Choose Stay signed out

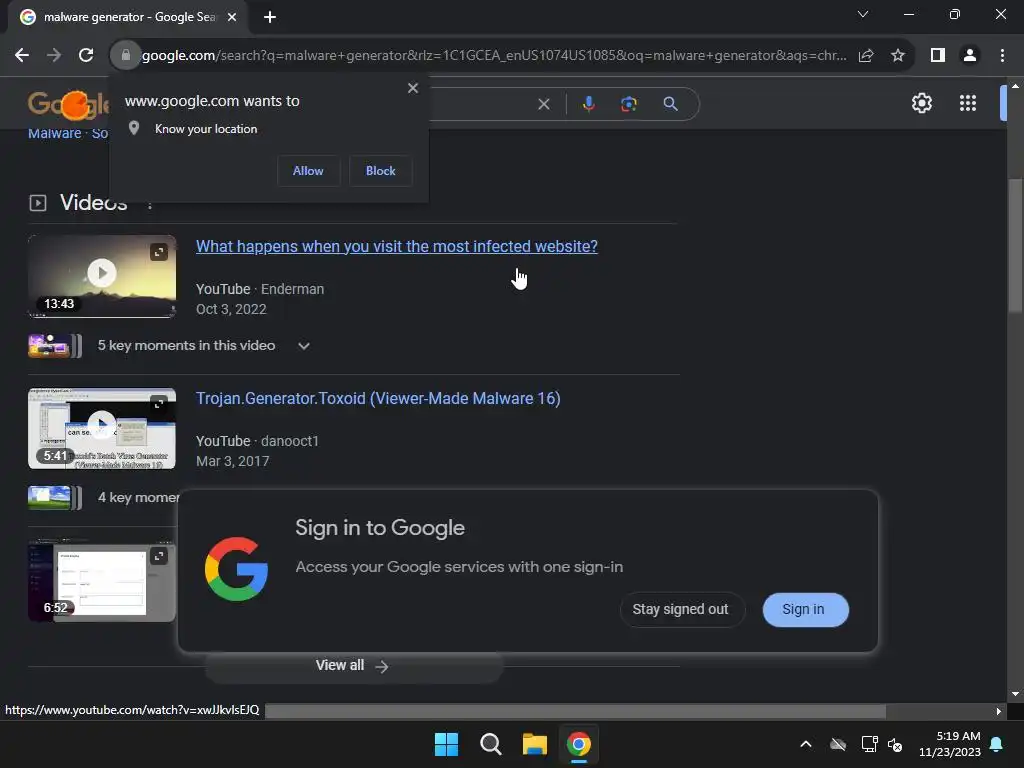[x=680, y=609]
